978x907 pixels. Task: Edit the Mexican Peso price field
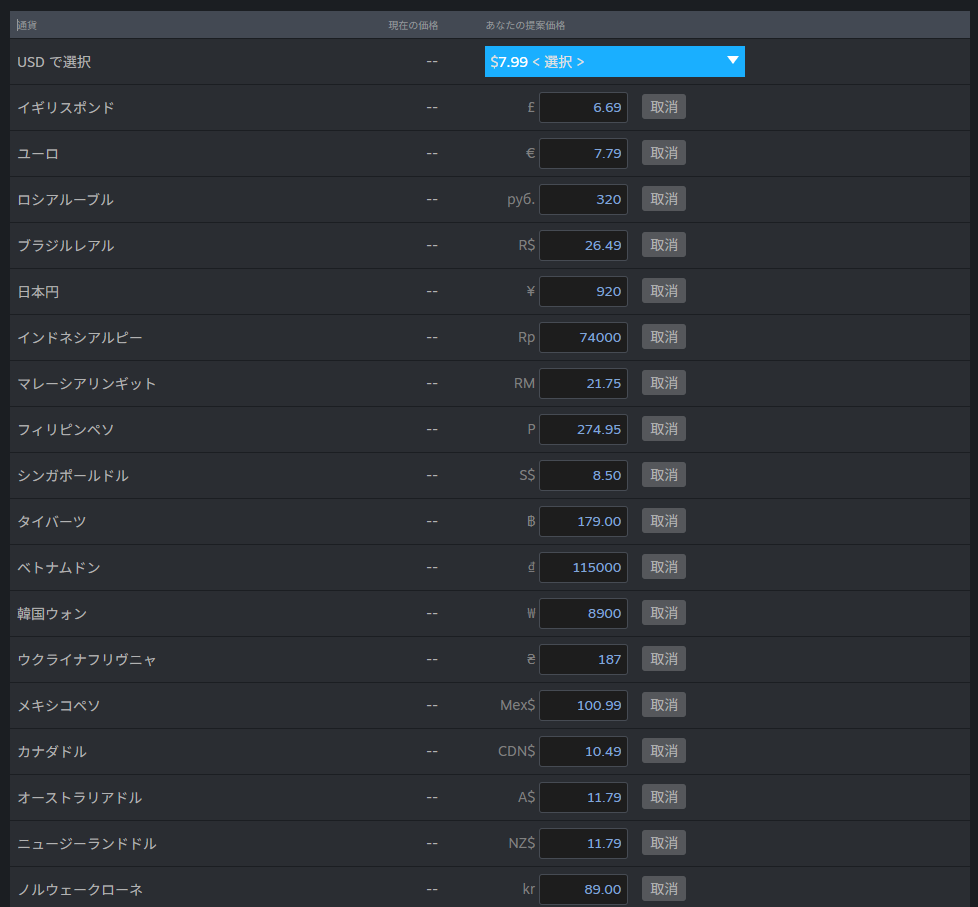click(583, 706)
